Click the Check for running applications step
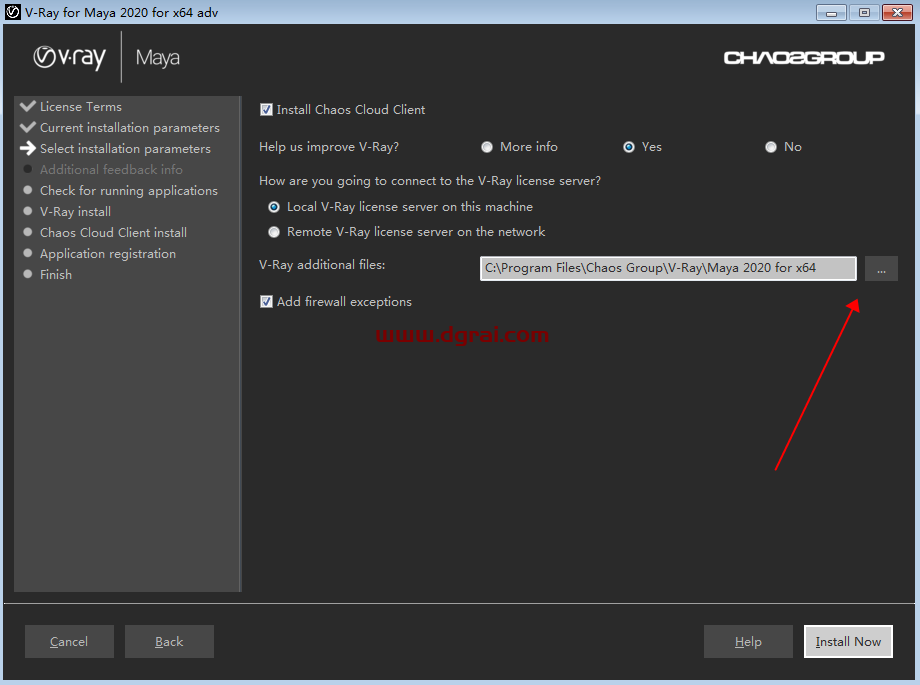This screenshot has width=920, height=685. (128, 191)
